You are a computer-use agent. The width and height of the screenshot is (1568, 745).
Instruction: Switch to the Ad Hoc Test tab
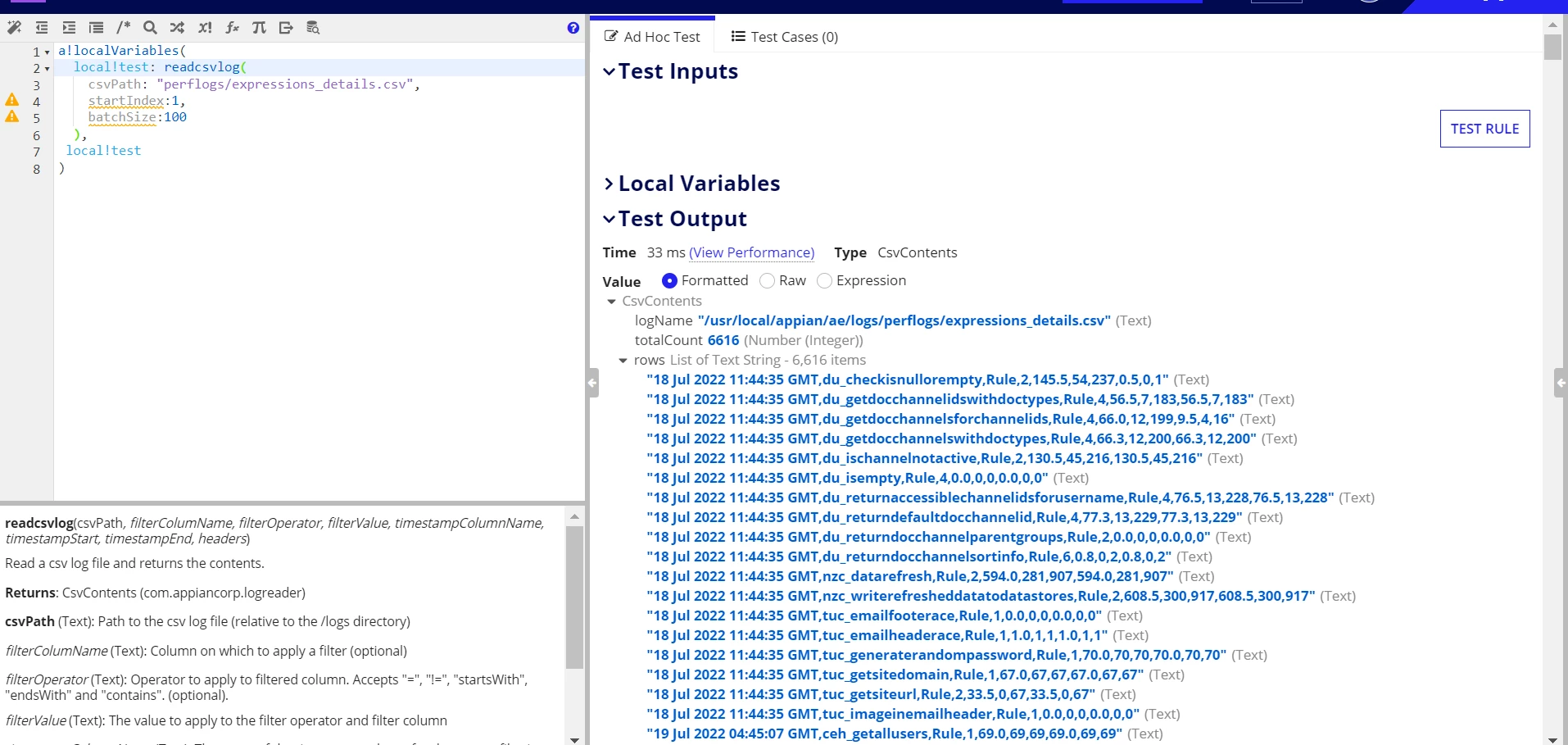(x=652, y=37)
